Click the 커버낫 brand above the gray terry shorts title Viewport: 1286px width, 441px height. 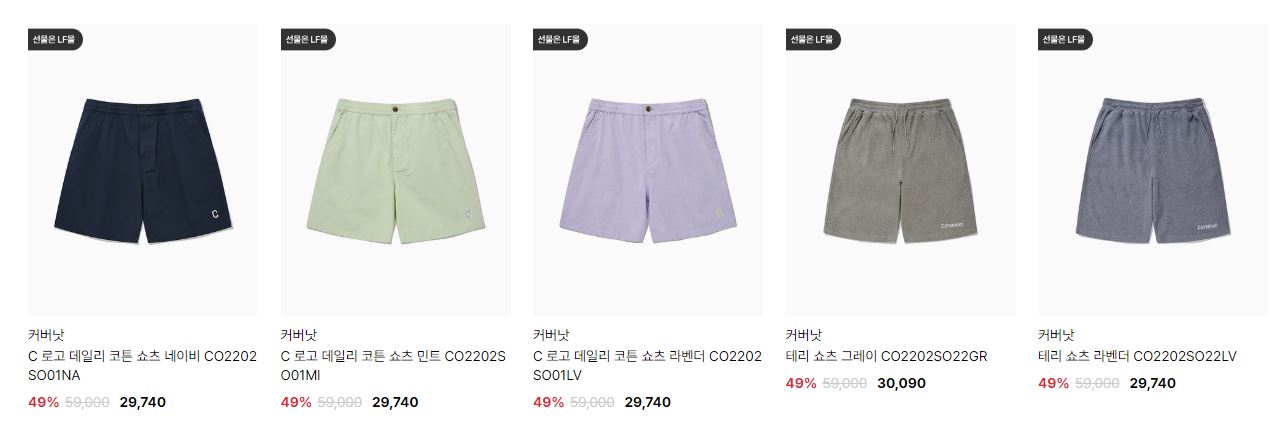(804, 335)
